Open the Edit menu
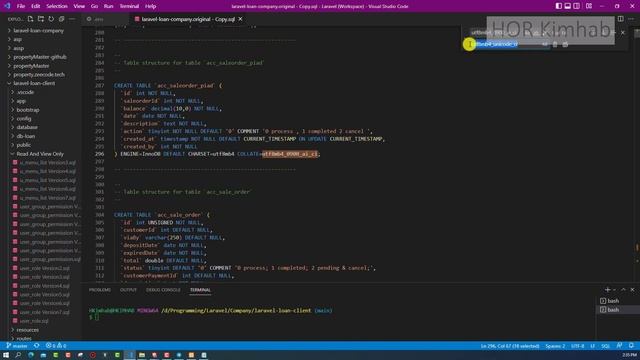 pos(36,6)
